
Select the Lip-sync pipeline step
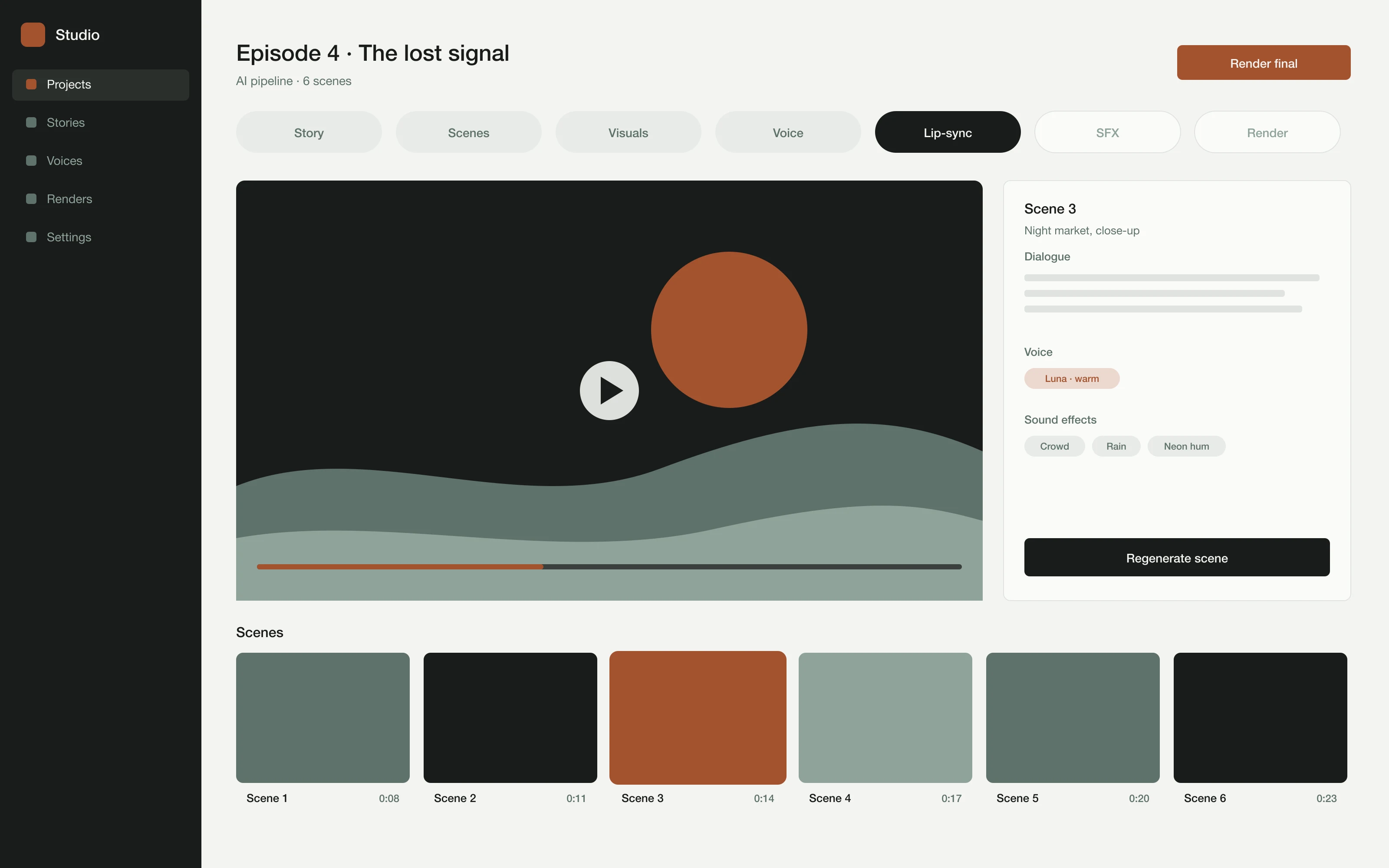tap(948, 132)
